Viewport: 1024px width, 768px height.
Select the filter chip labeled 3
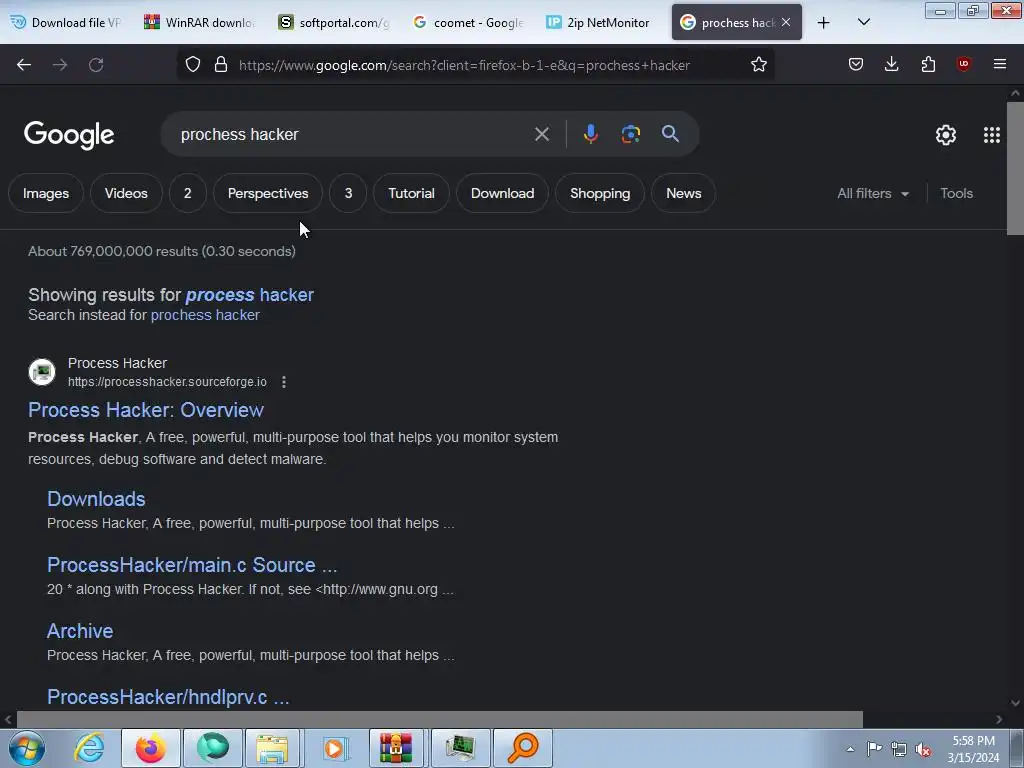348,193
